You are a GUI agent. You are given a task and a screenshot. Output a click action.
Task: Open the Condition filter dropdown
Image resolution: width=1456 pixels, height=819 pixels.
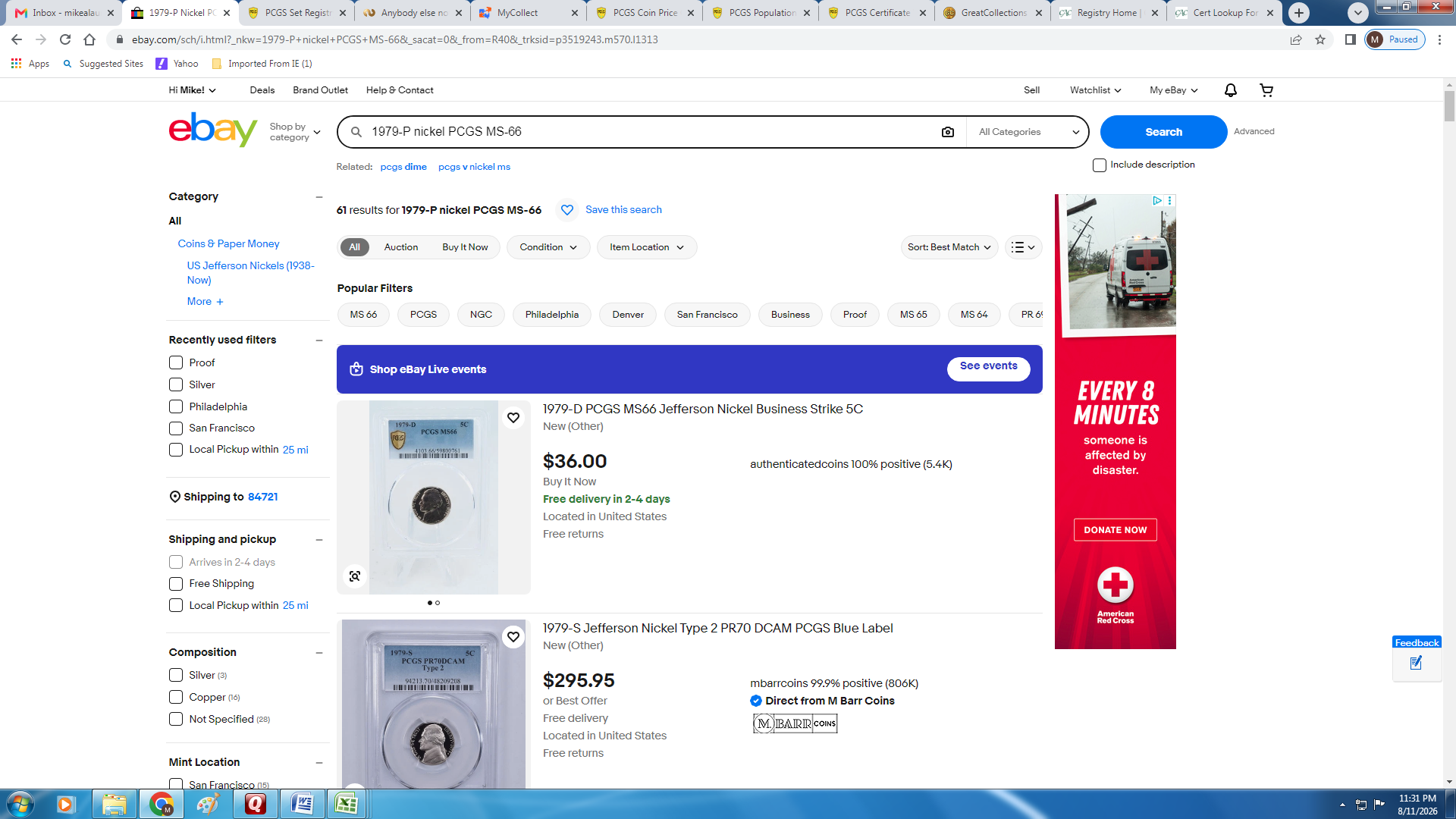548,247
